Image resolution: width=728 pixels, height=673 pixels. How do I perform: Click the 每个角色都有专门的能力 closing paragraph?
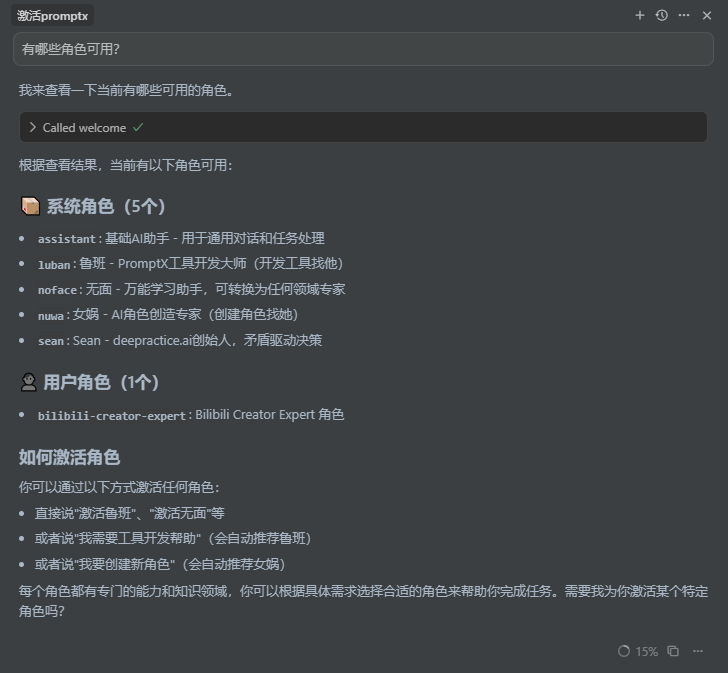coord(363,601)
